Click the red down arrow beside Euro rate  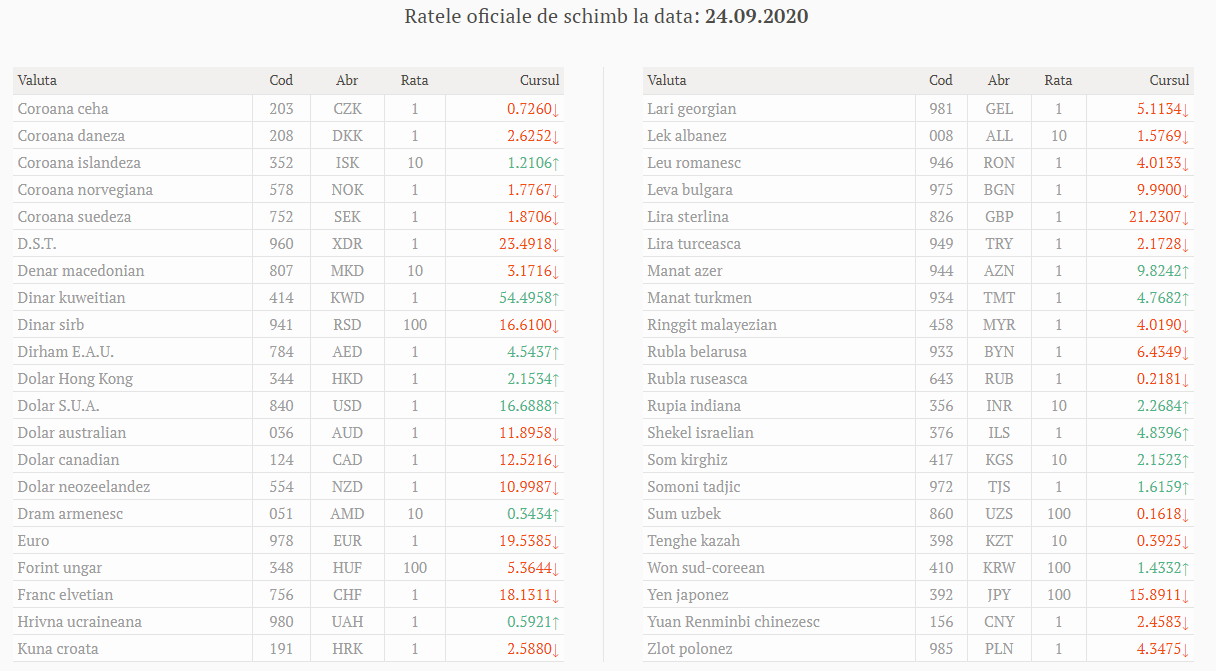[x=556, y=541]
